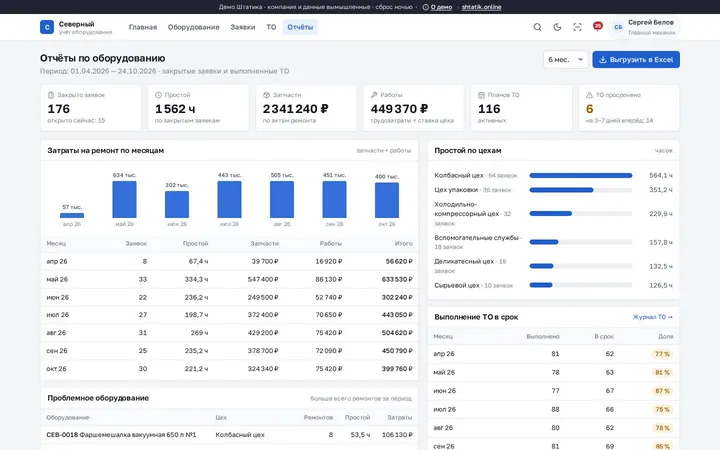Click the 1 562 ч downtime value
Screen dimensions: 720x450
(175, 109)
